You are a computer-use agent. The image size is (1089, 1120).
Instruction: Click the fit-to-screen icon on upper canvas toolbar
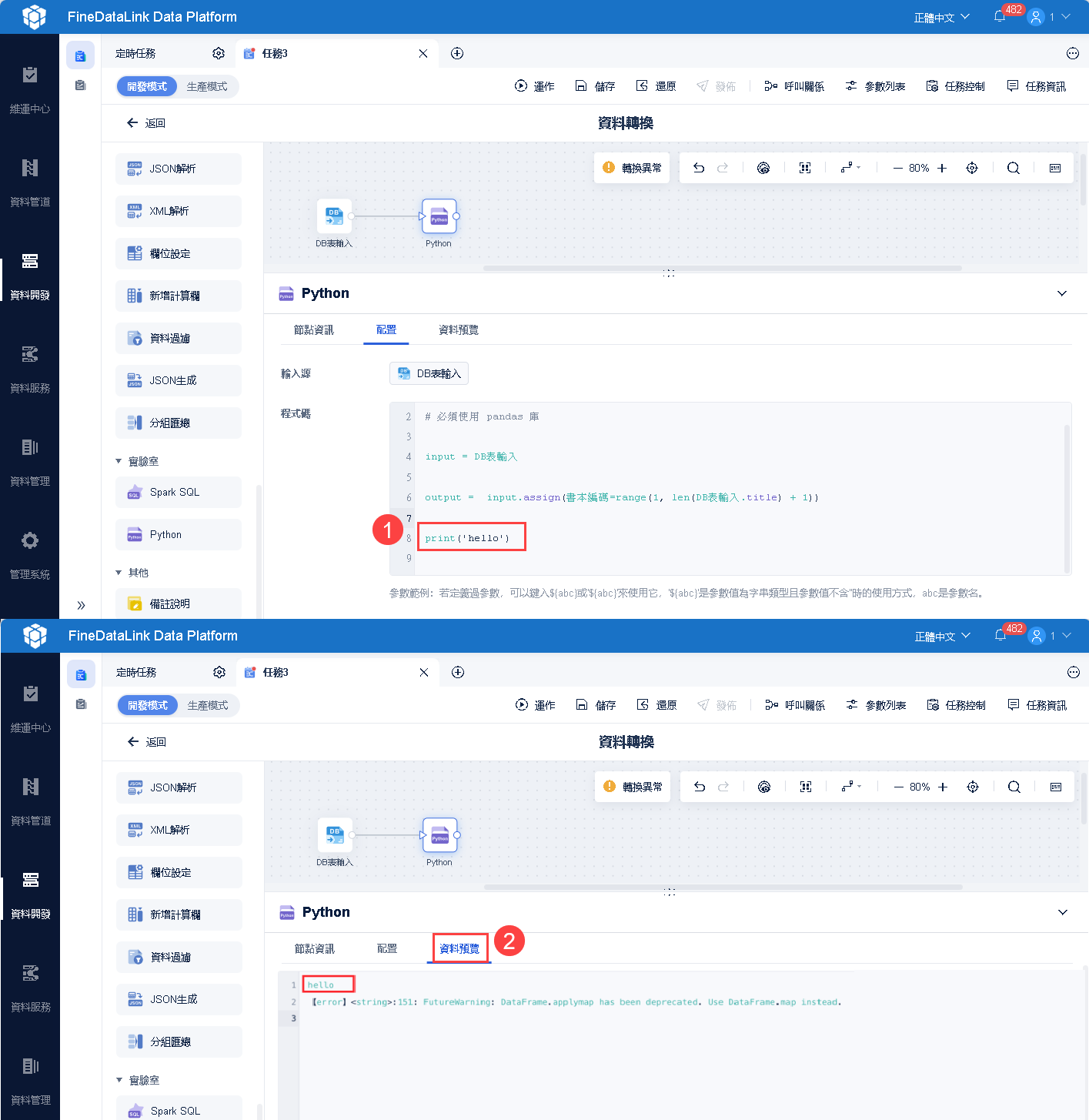805,168
